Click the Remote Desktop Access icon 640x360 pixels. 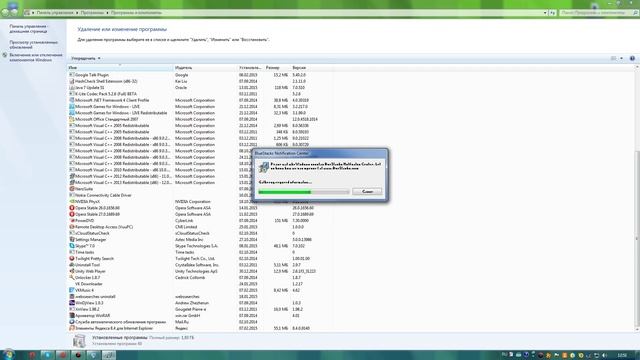(72, 227)
